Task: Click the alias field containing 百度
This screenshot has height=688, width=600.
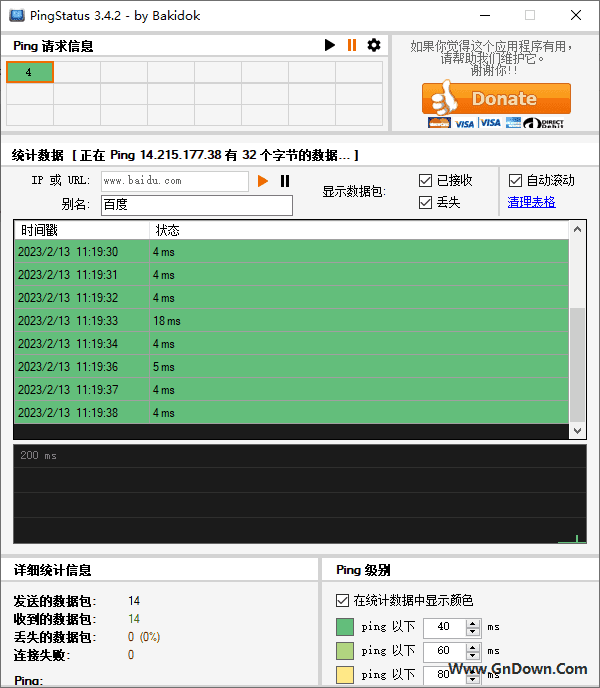Action: [x=197, y=205]
